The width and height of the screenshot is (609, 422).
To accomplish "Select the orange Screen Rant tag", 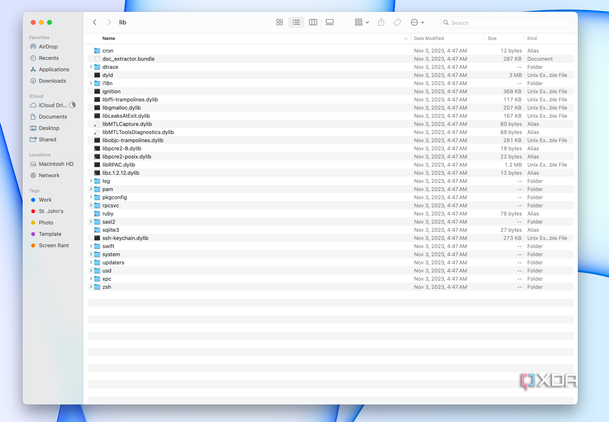I will pos(54,246).
